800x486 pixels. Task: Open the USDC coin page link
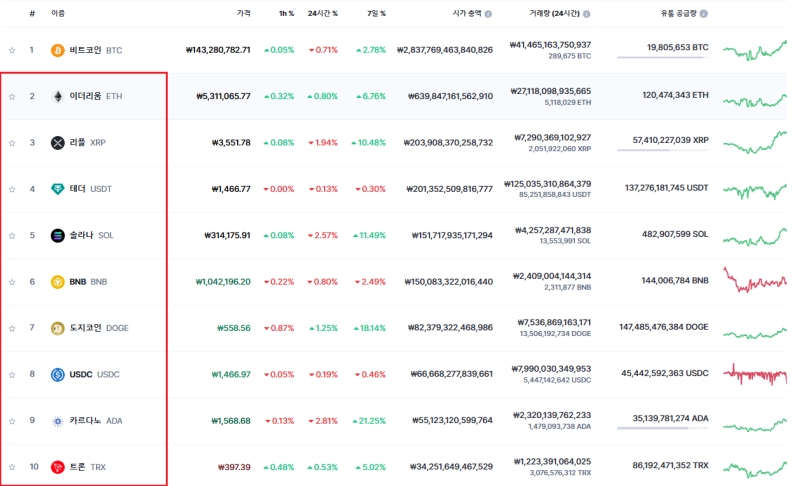click(x=94, y=375)
